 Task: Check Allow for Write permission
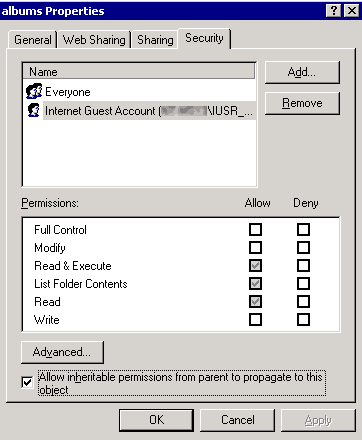click(255, 319)
